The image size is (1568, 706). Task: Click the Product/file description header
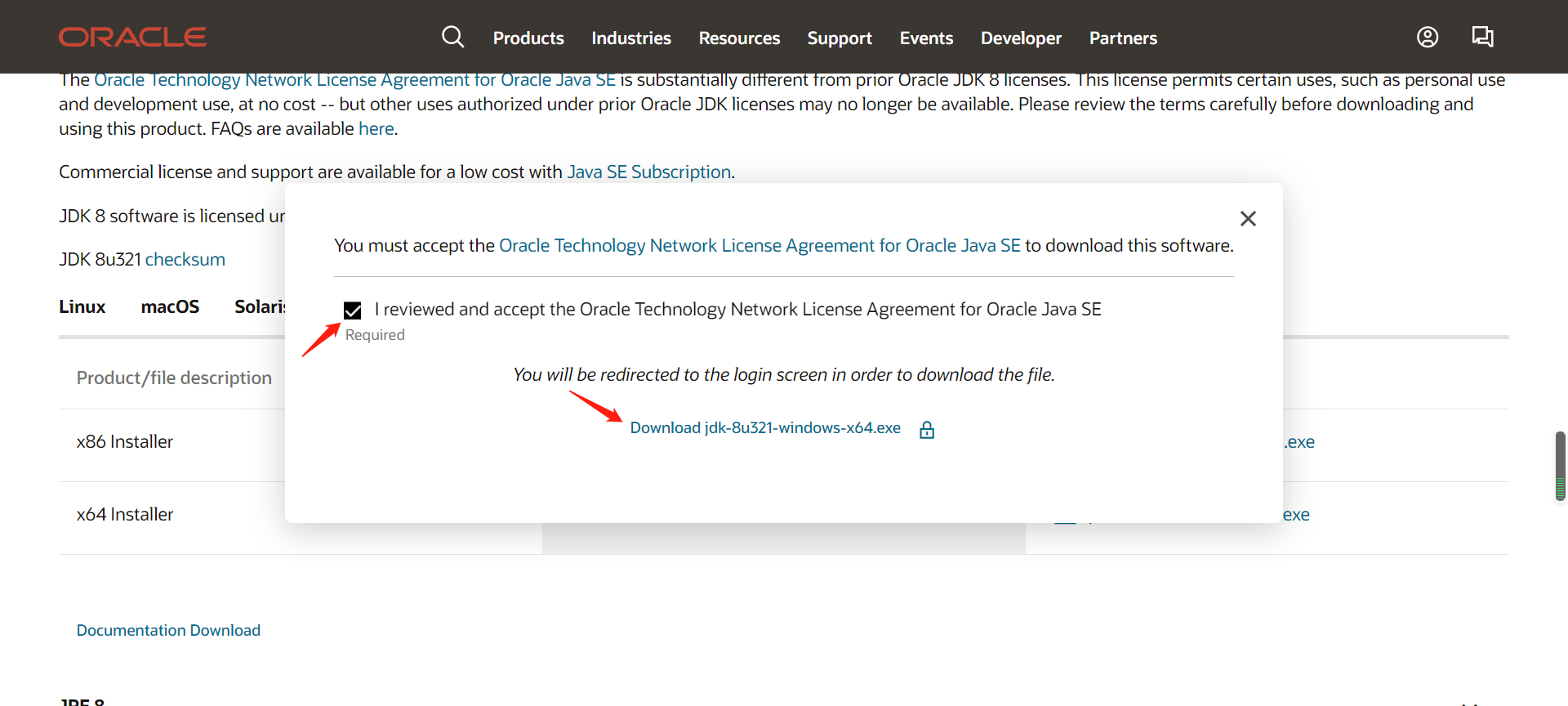pos(174,378)
